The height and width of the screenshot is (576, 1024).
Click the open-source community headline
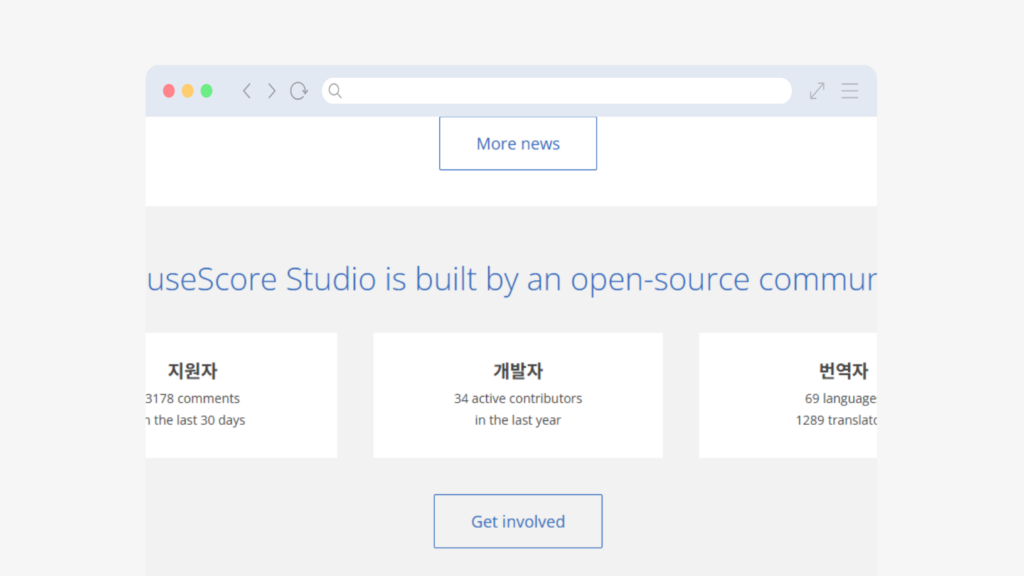[x=511, y=280]
